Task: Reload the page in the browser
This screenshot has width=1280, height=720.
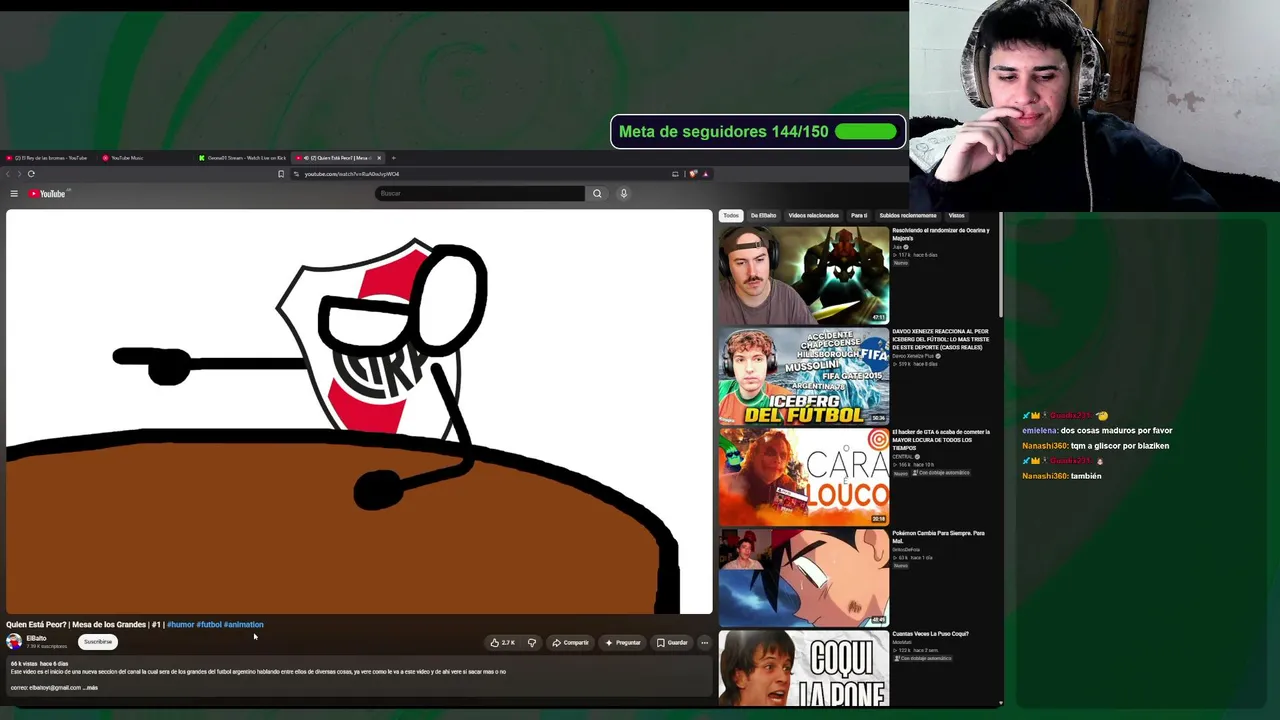Action: pos(31,174)
